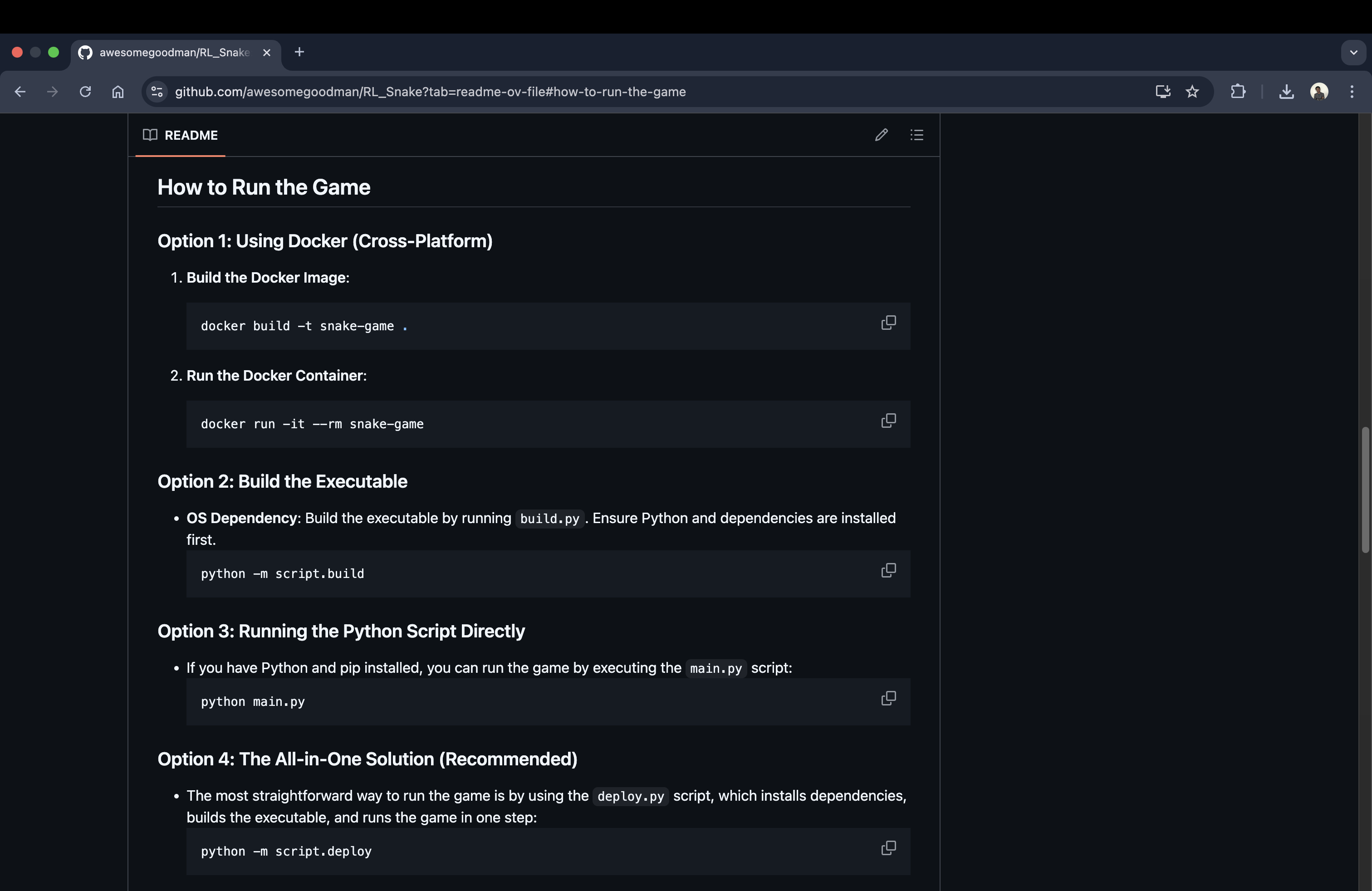This screenshot has width=1372, height=891.
Task: Expand the tab search dropdown arrow
Action: 1353,53
